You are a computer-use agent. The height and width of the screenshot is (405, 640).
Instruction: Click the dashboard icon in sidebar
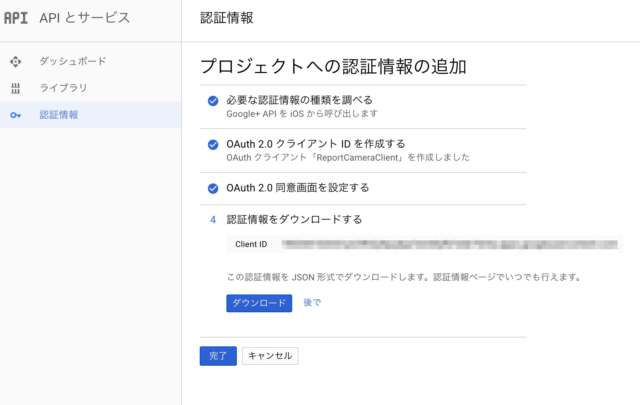point(16,61)
